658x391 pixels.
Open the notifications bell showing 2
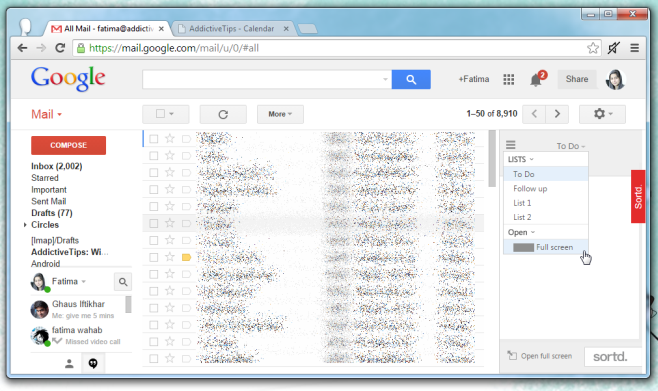[x=537, y=78]
